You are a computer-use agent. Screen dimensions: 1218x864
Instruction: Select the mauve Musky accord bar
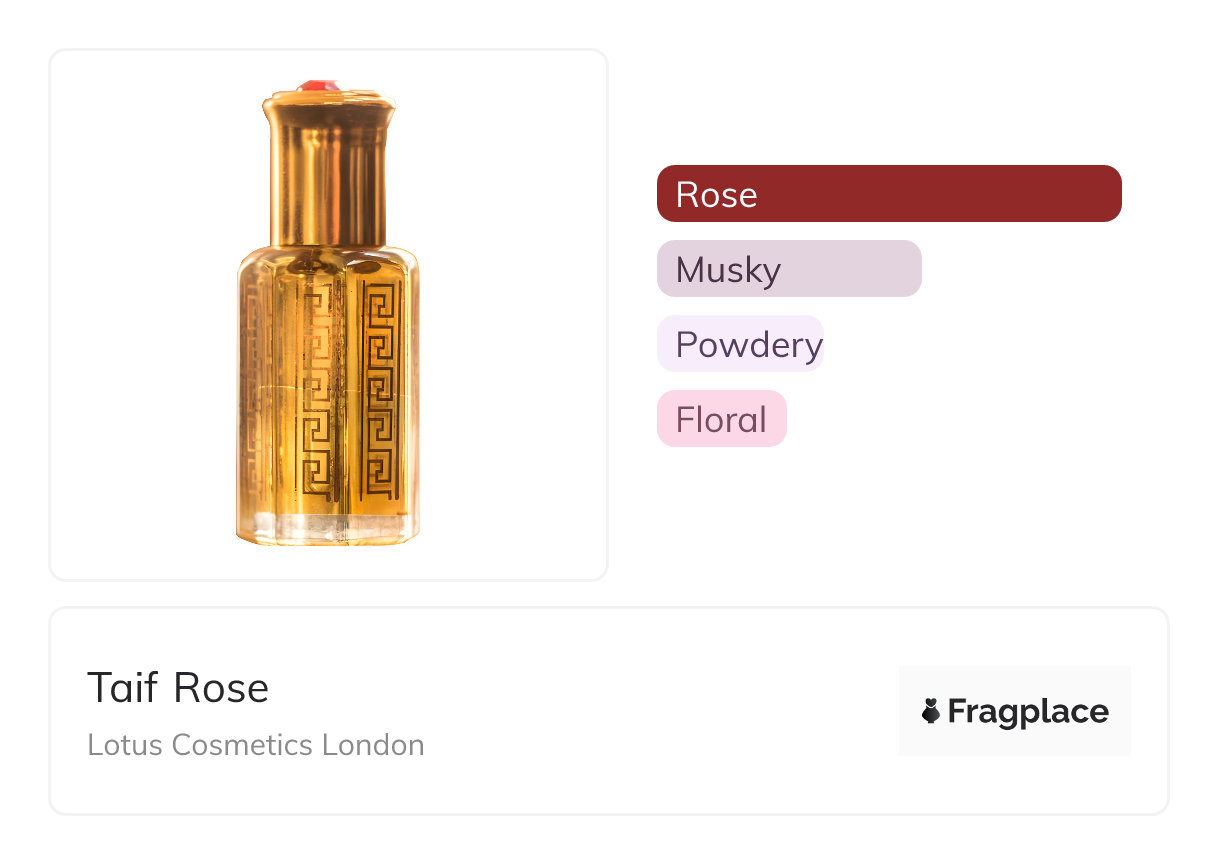[789, 268]
